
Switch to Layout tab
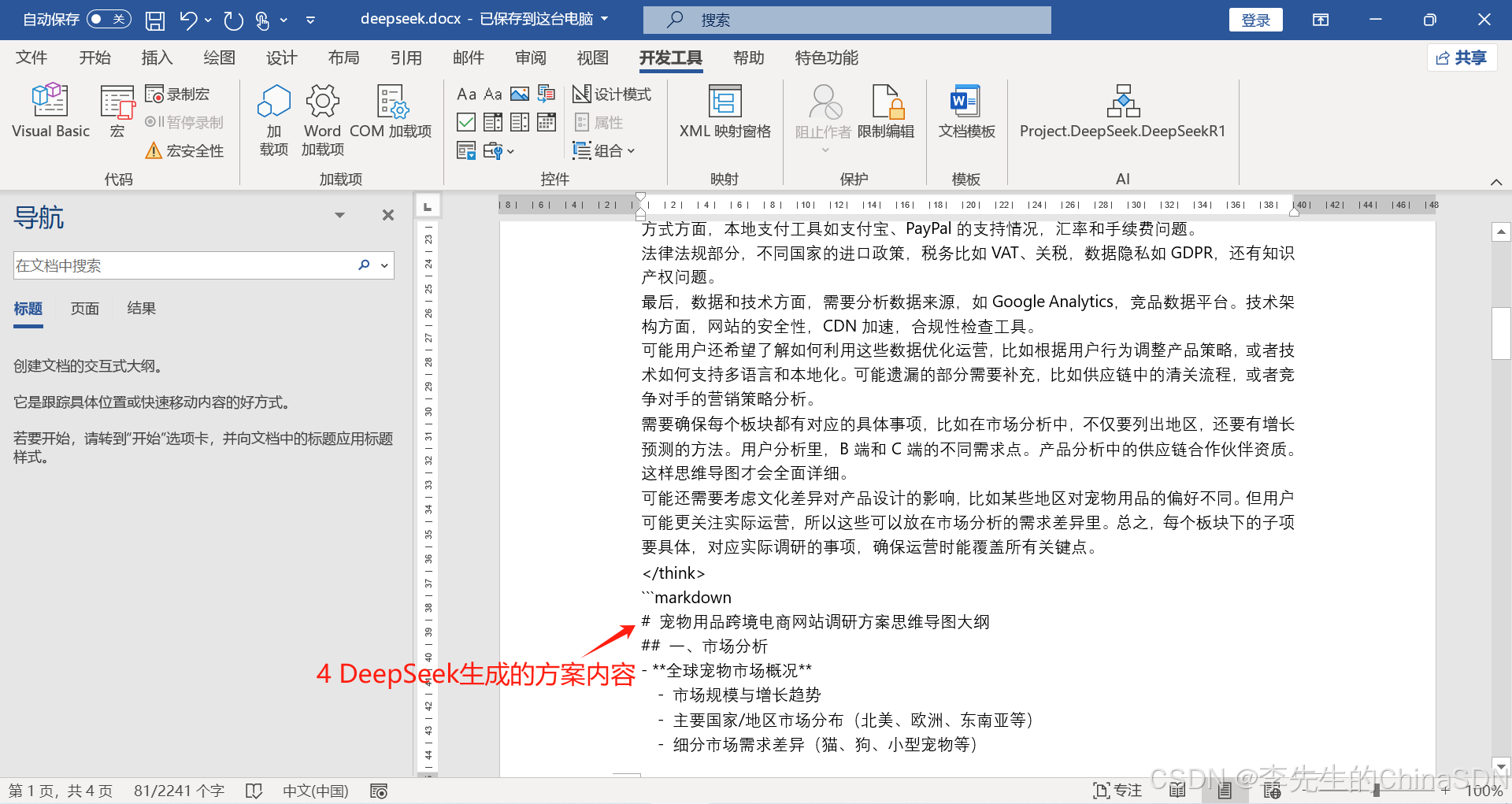tap(343, 57)
